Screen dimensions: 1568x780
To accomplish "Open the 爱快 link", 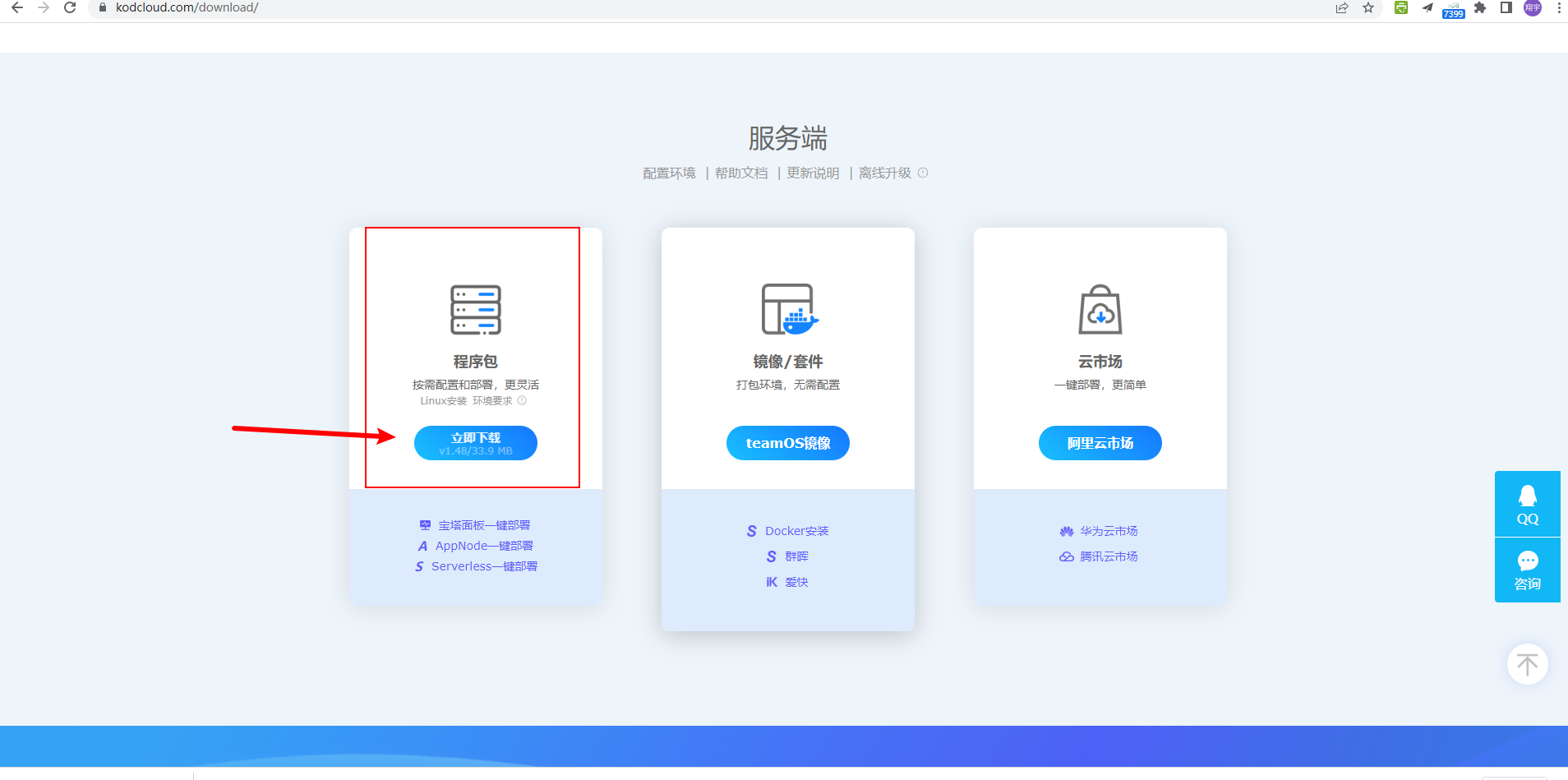I will pyautogui.click(x=796, y=582).
